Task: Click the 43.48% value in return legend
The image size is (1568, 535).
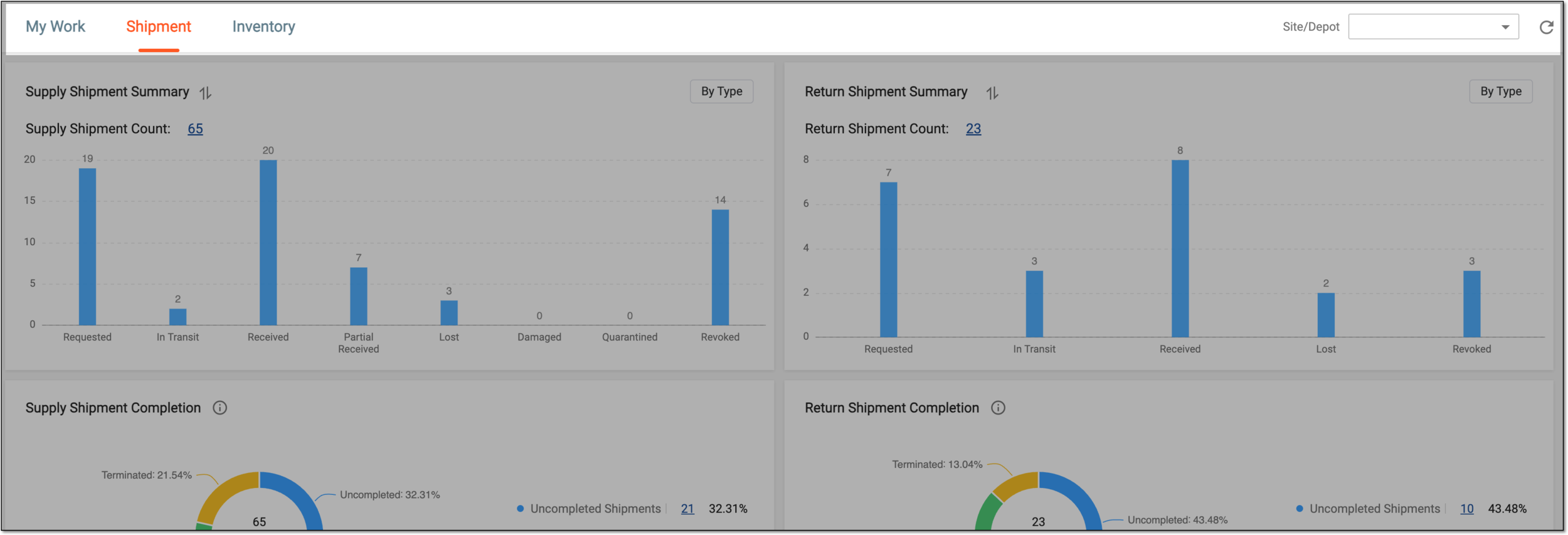Action: 1507,509
